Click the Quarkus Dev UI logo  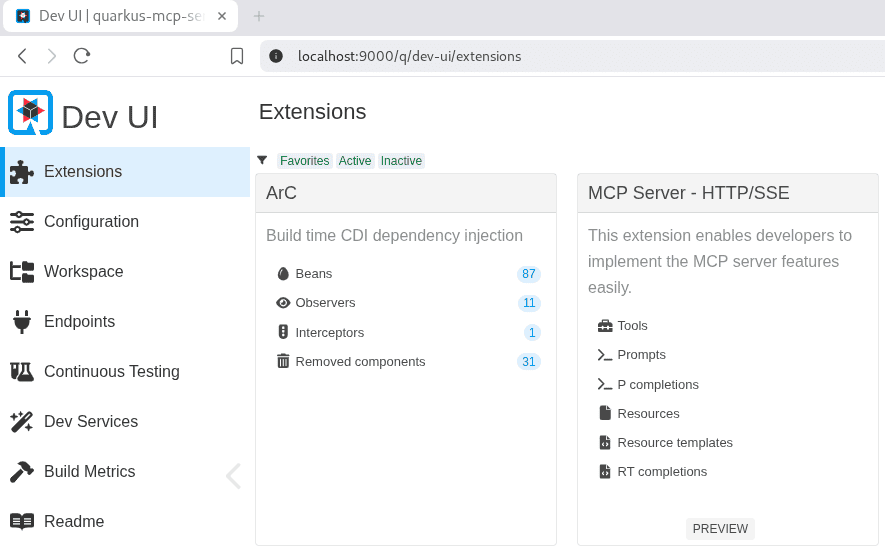[30, 113]
